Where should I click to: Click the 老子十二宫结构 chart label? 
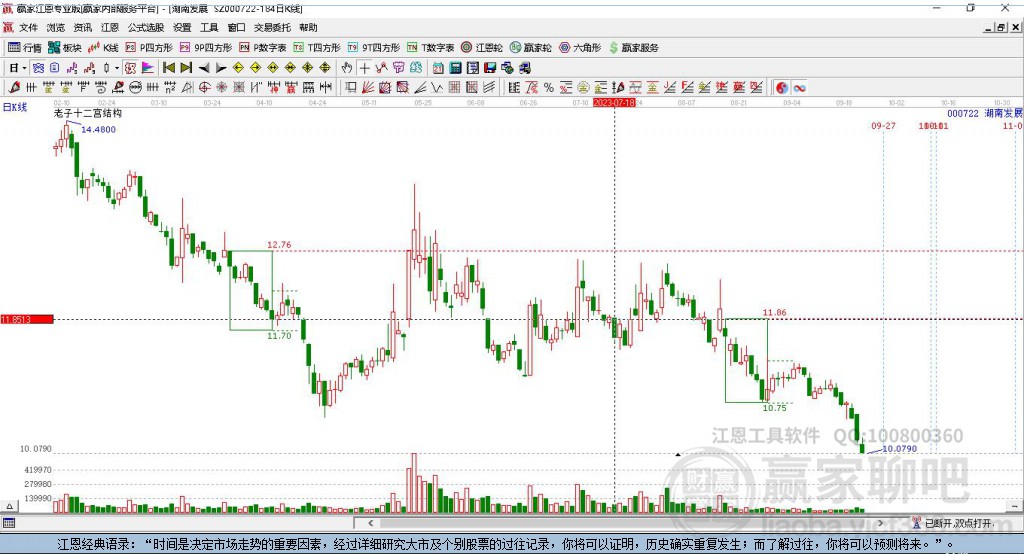tap(88, 113)
